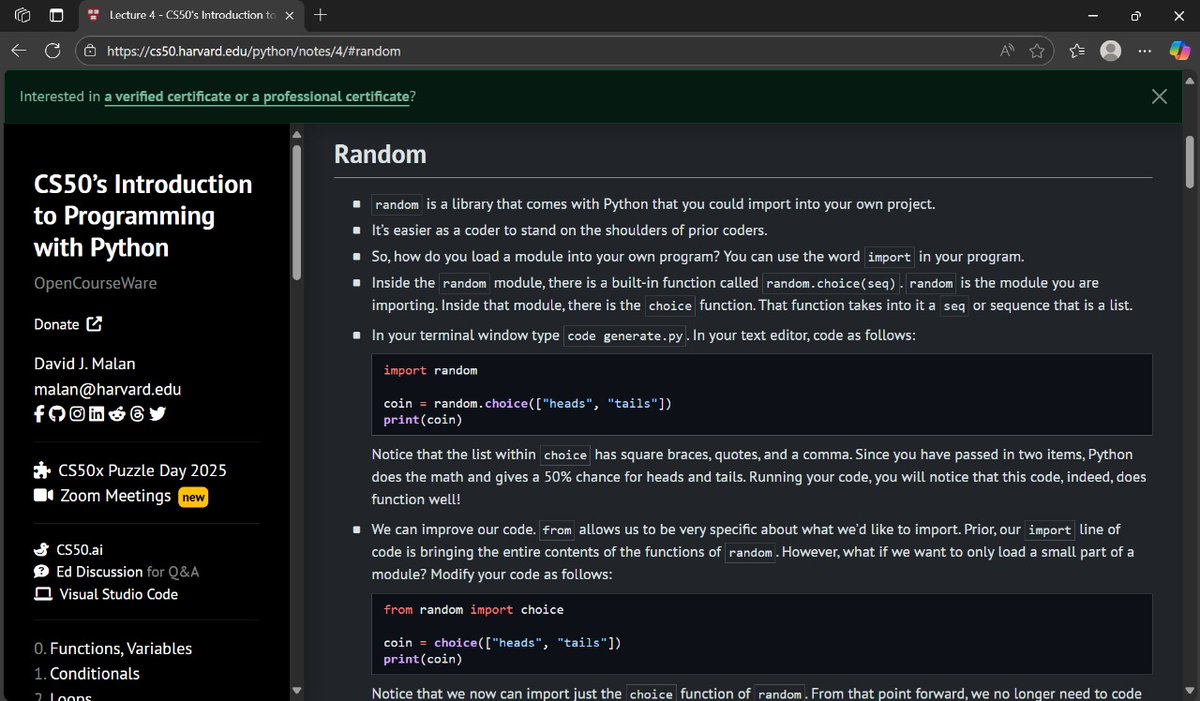The image size is (1200, 701).
Task: Click the sidebar scroll down arrow
Action: pyautogui.click(x=296, y=690)
